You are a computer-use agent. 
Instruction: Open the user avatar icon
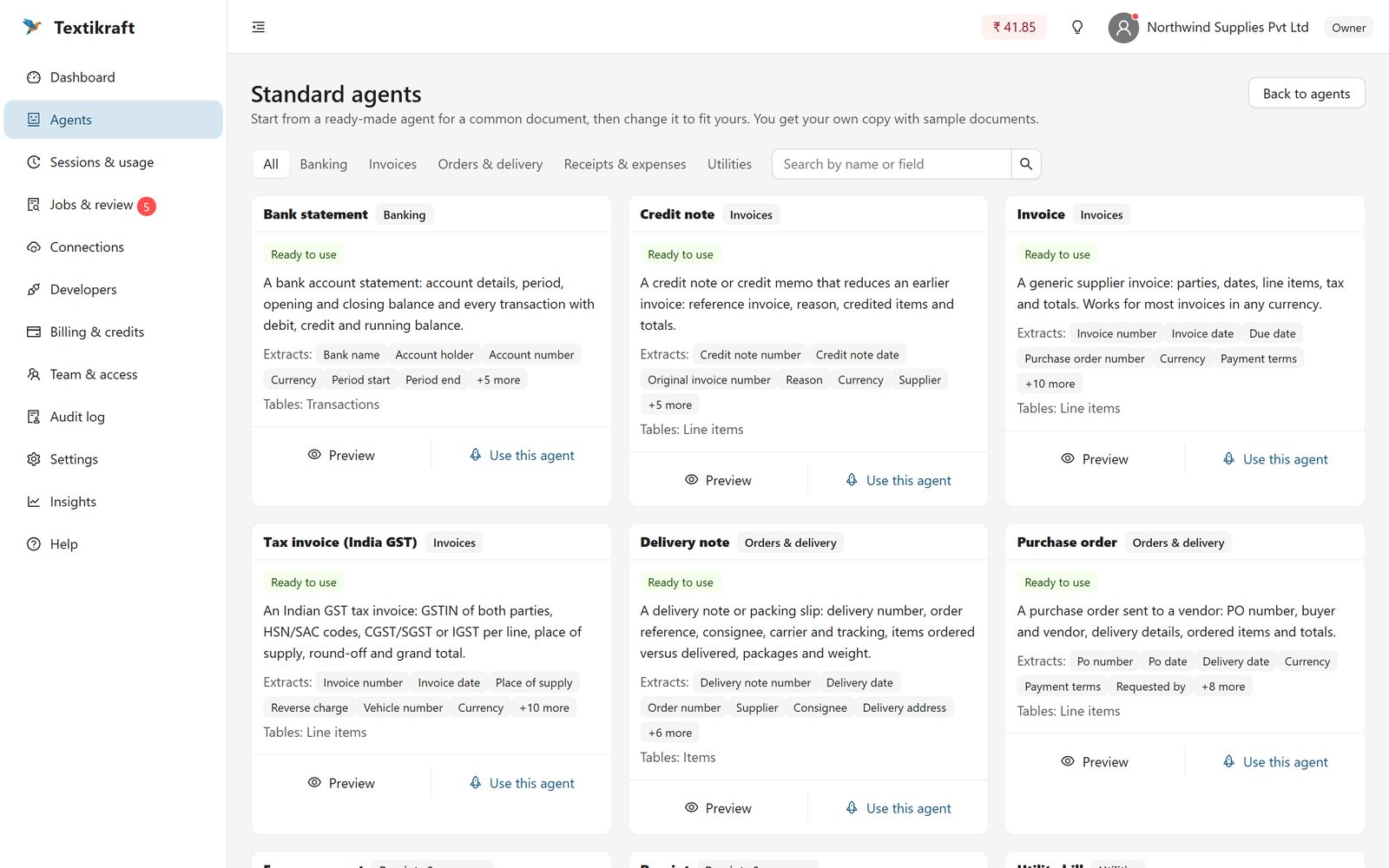click(x=1123, y=27)
